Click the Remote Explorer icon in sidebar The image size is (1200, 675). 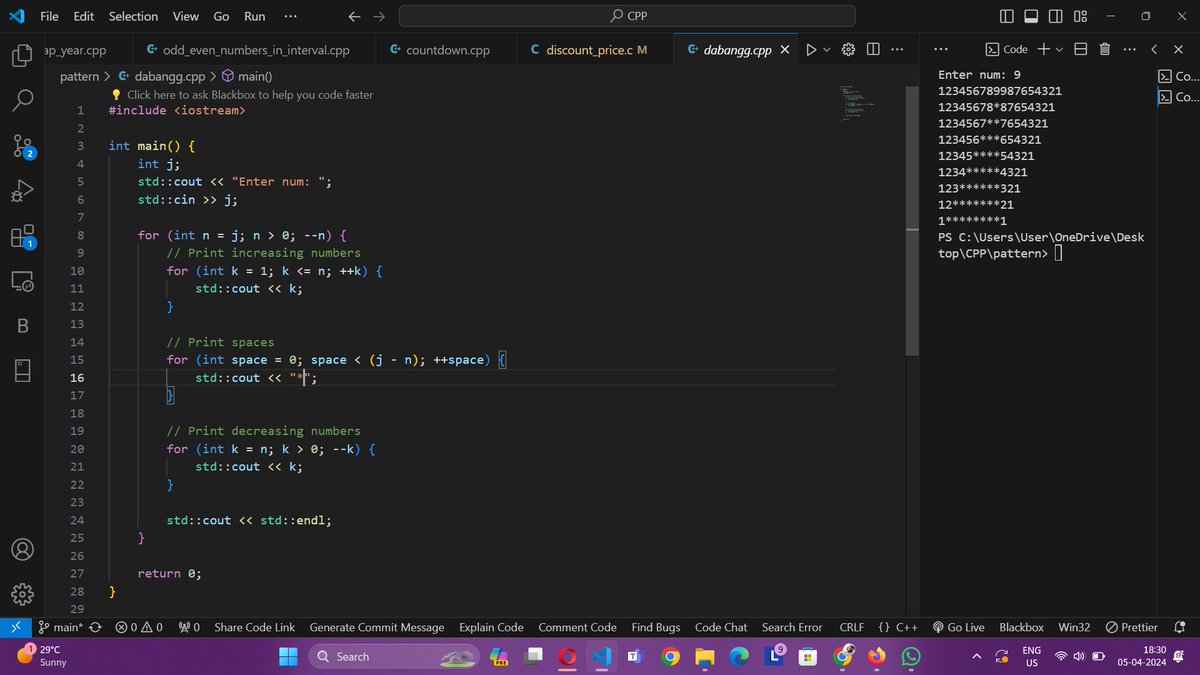[x=21, y=281]
